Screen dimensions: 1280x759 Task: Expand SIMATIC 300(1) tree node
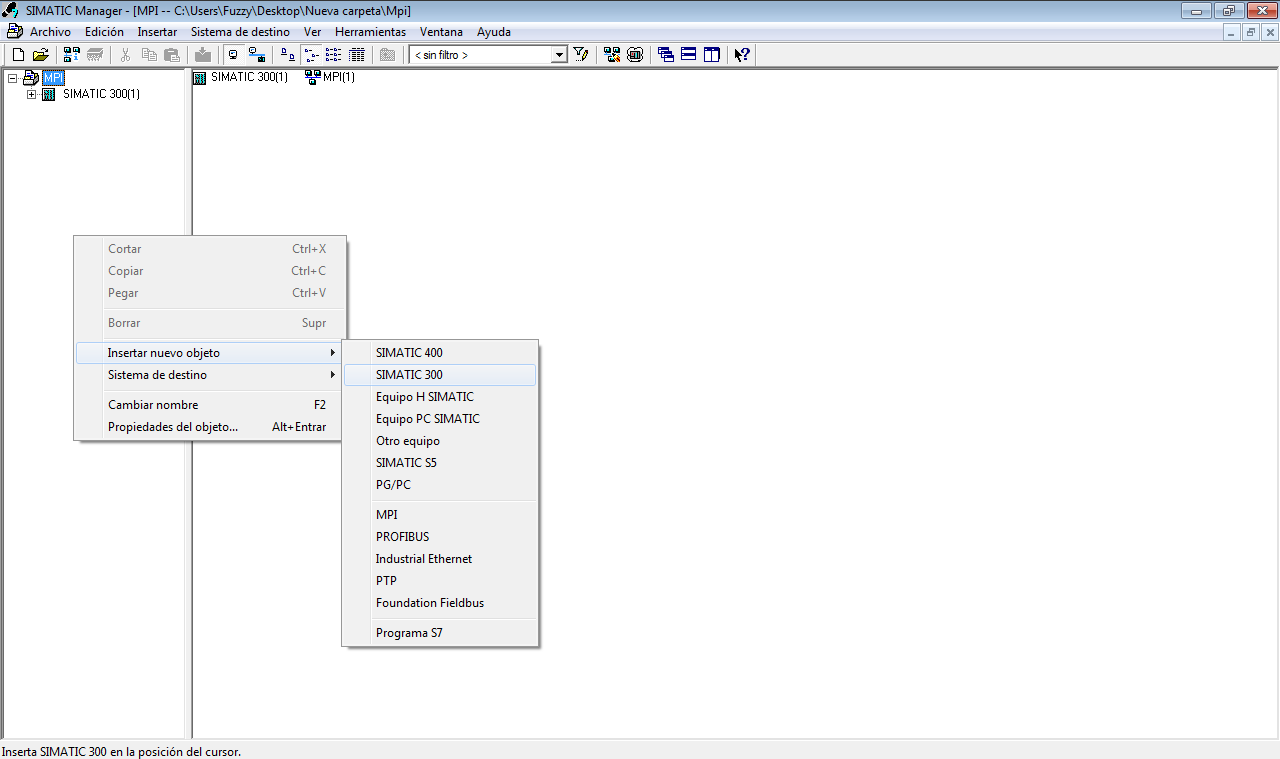tap(32, 94)
